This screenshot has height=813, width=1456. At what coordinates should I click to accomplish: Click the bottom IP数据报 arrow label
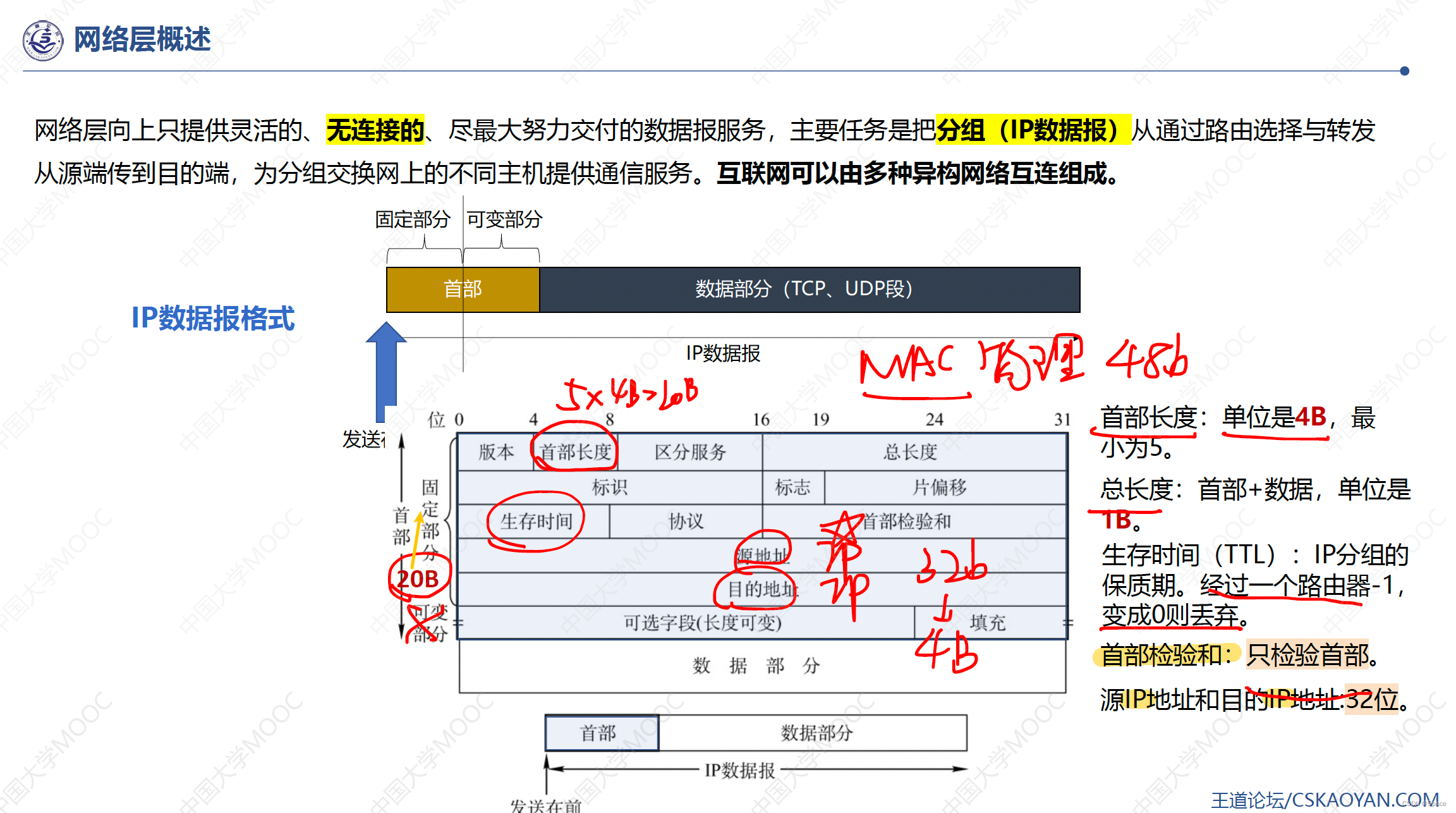pos(739,770)
